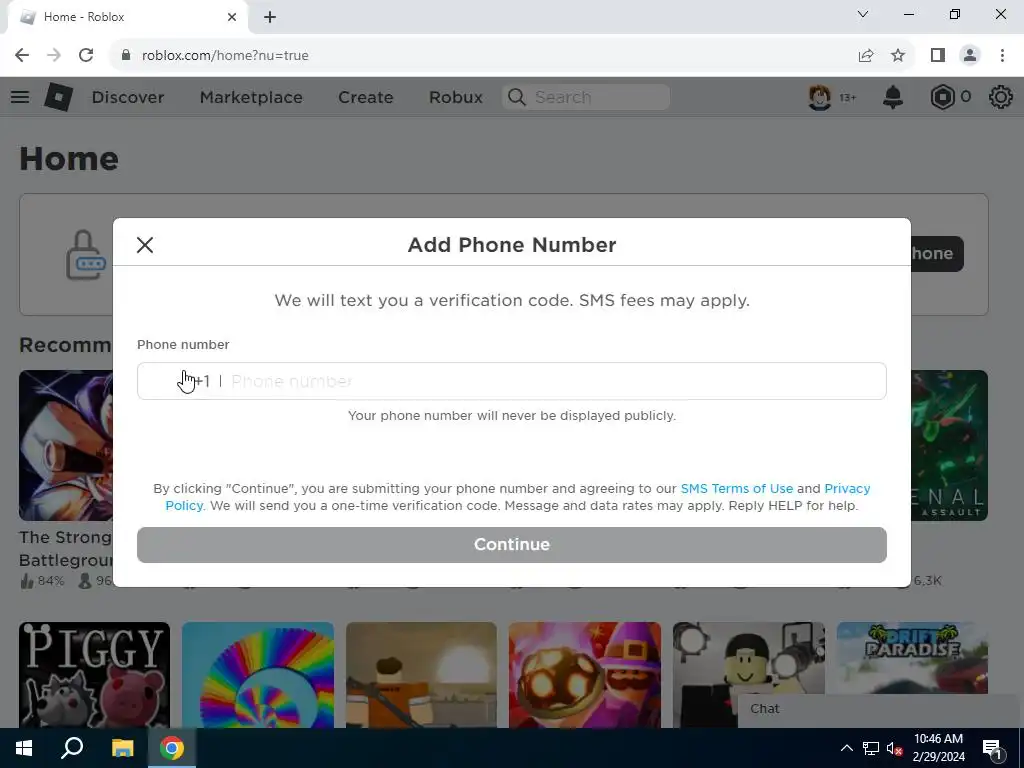
Task: Open the Marketplace page
Action: (251, 97)
